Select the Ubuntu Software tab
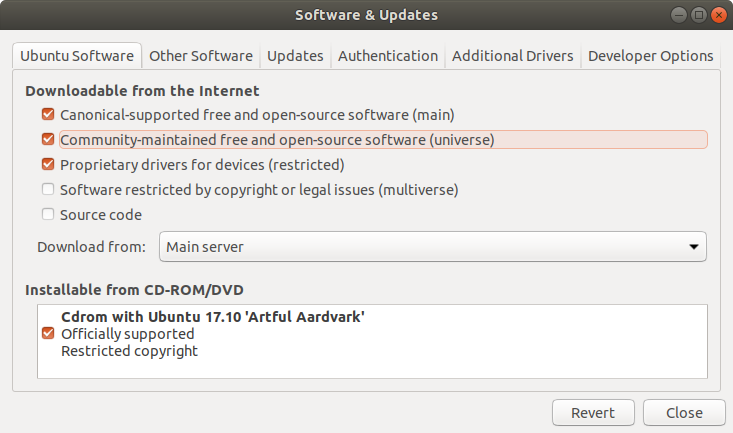The width and height of the screenshot is (733, 433). [77, 56]
